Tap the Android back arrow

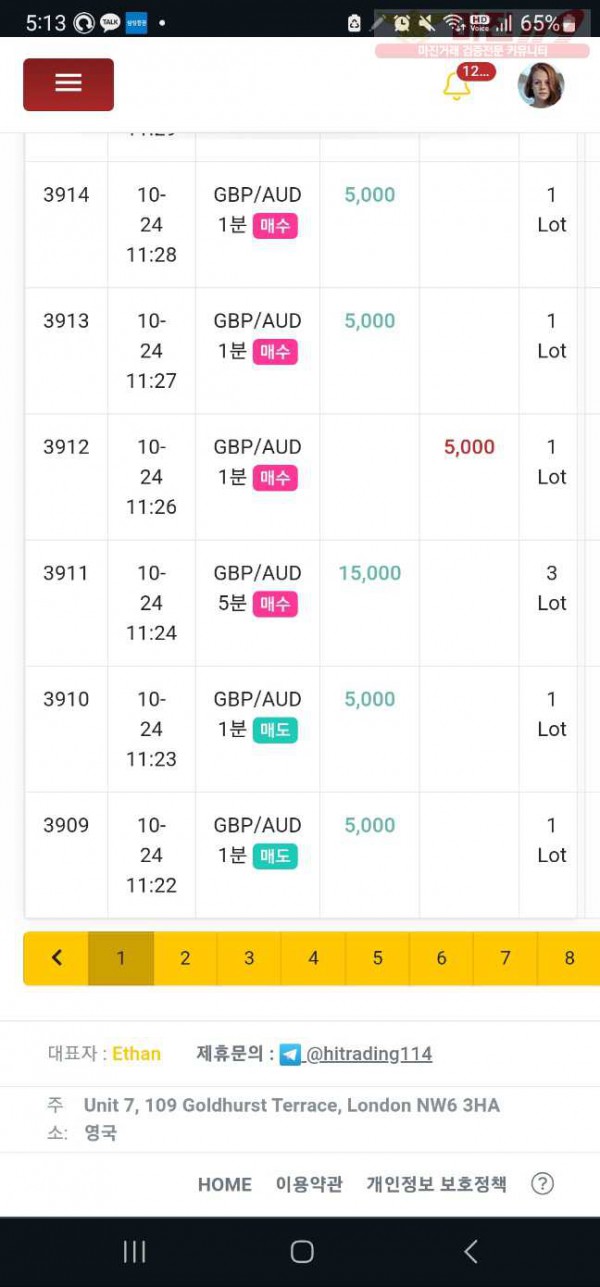(x=470, y=1251)
